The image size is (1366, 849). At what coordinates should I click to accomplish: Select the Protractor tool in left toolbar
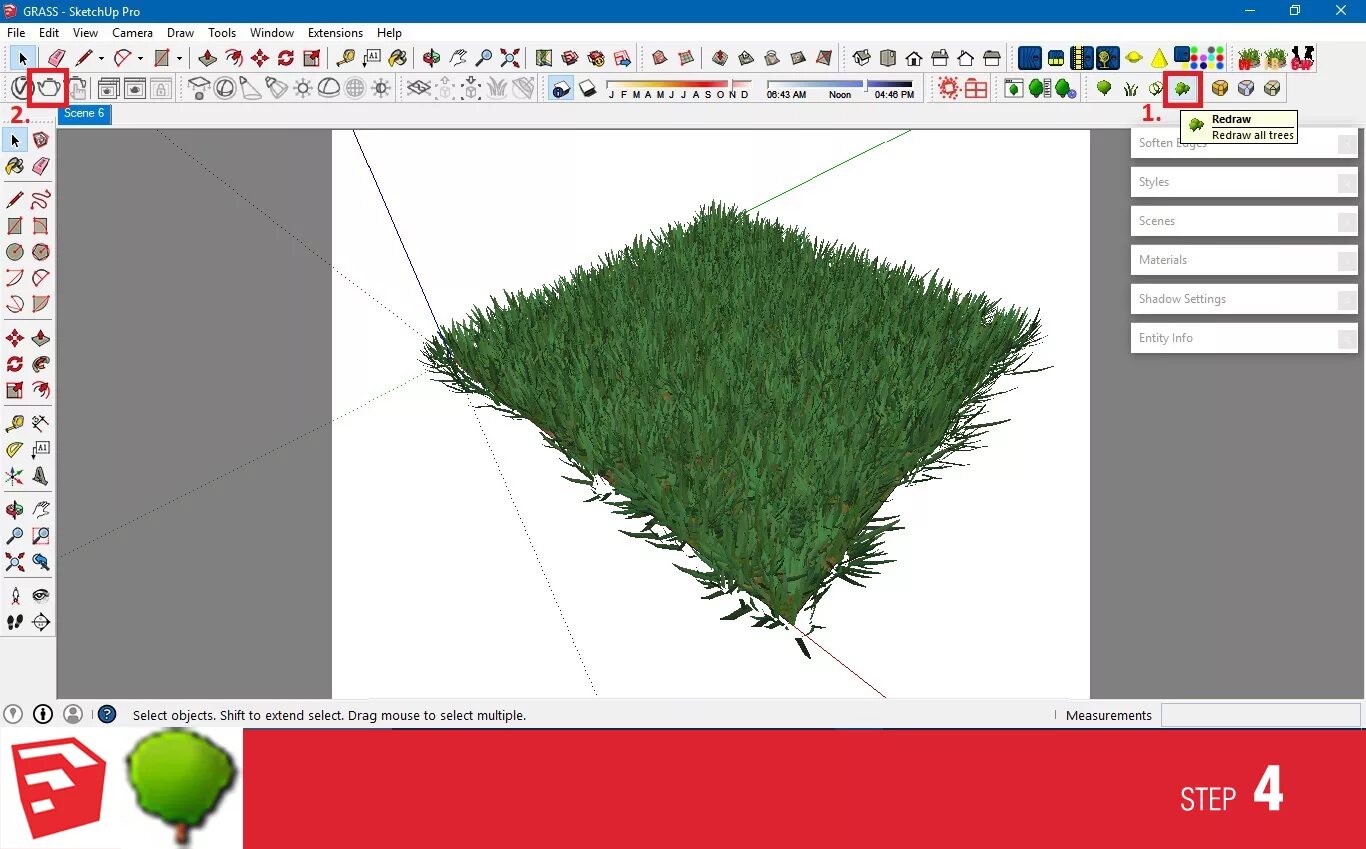[15, 450]
